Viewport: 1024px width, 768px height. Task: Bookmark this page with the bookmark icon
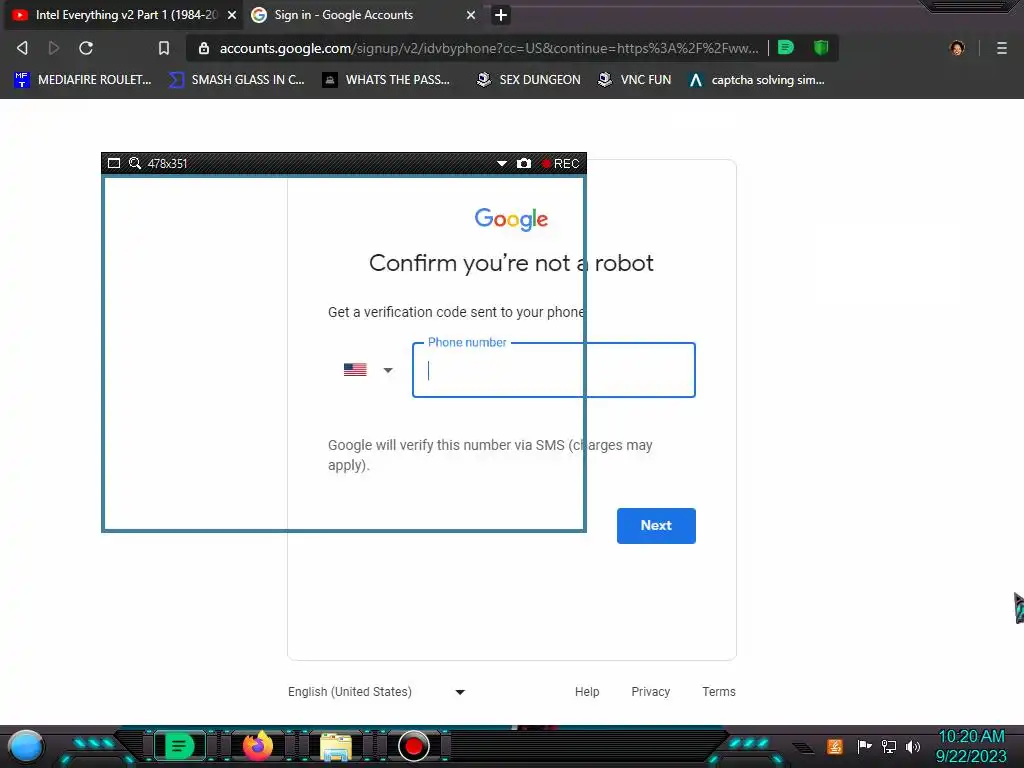pos(164,48)
